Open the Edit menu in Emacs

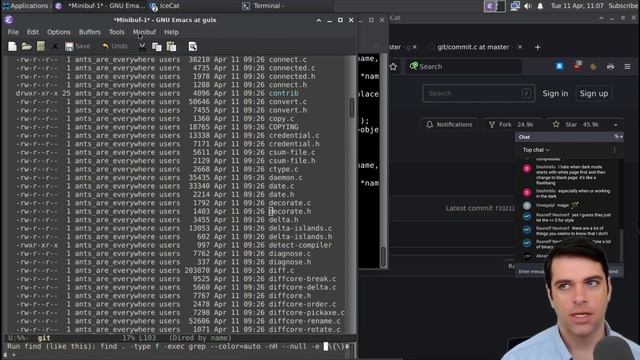pyautogui.click(x=33, y=32)
